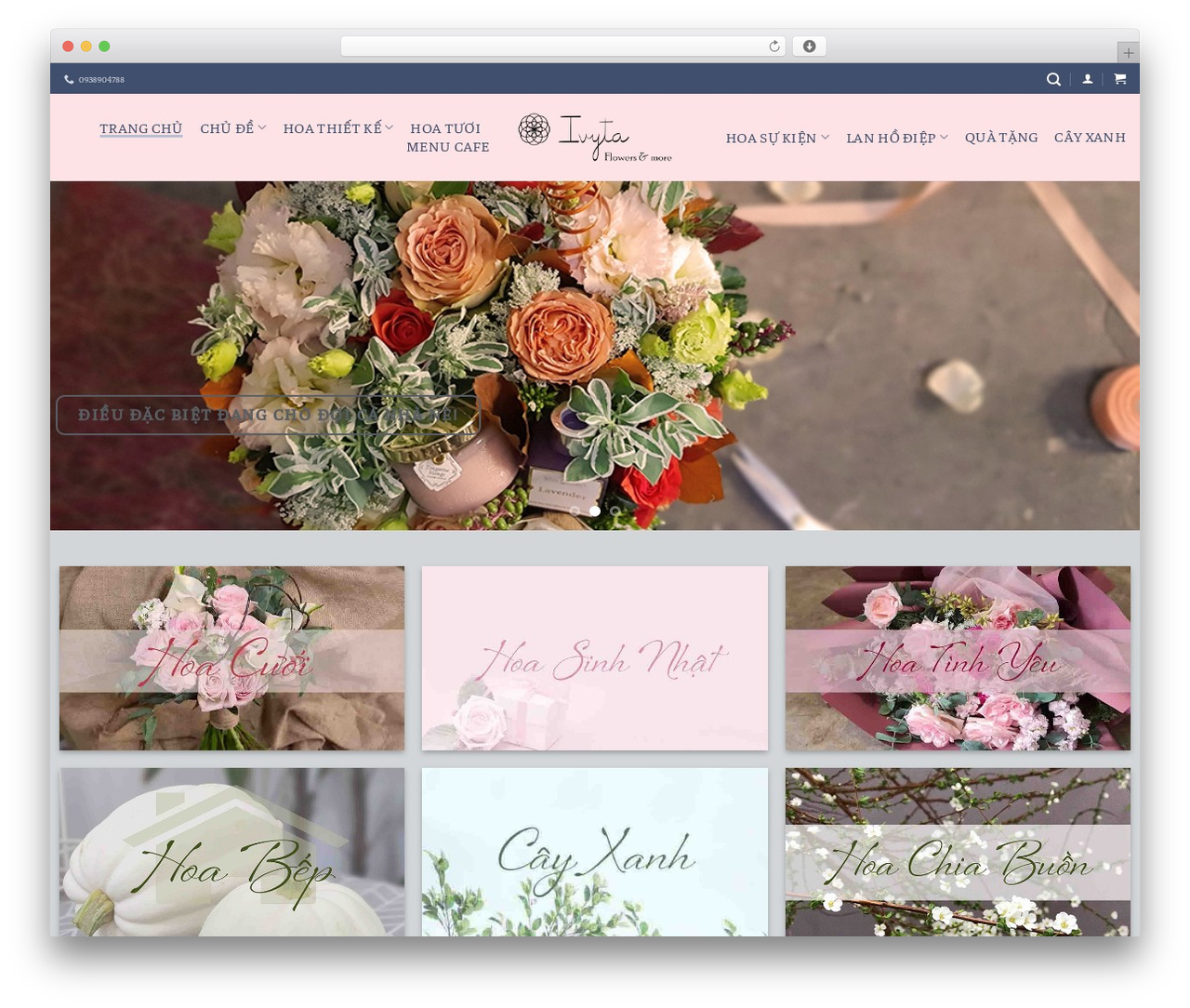Click the search magnifier icon
1190x1008 pixels.
(x=1053, y=79)
